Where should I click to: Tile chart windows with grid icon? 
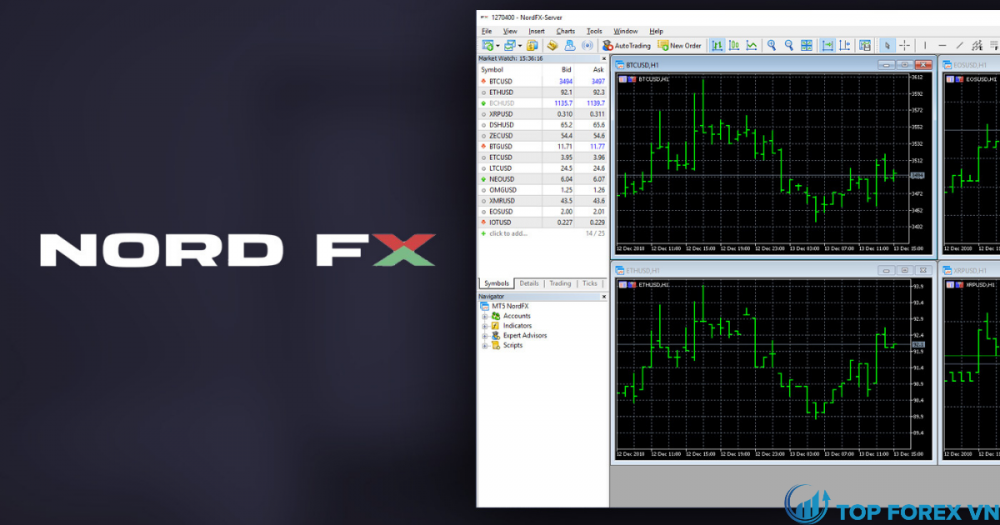(x=806, y=45)
